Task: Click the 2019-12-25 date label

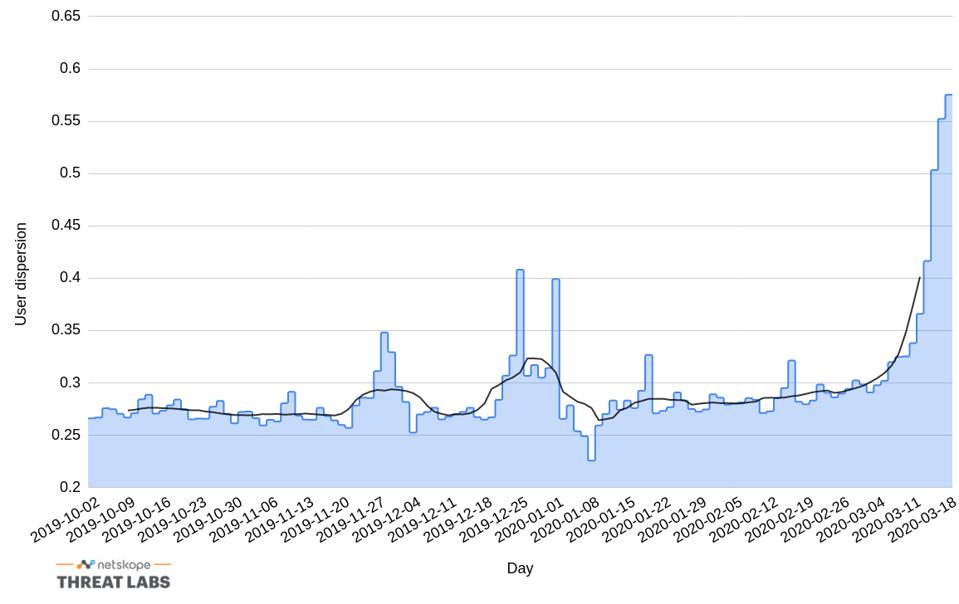Action: click(x=495, y=520)
